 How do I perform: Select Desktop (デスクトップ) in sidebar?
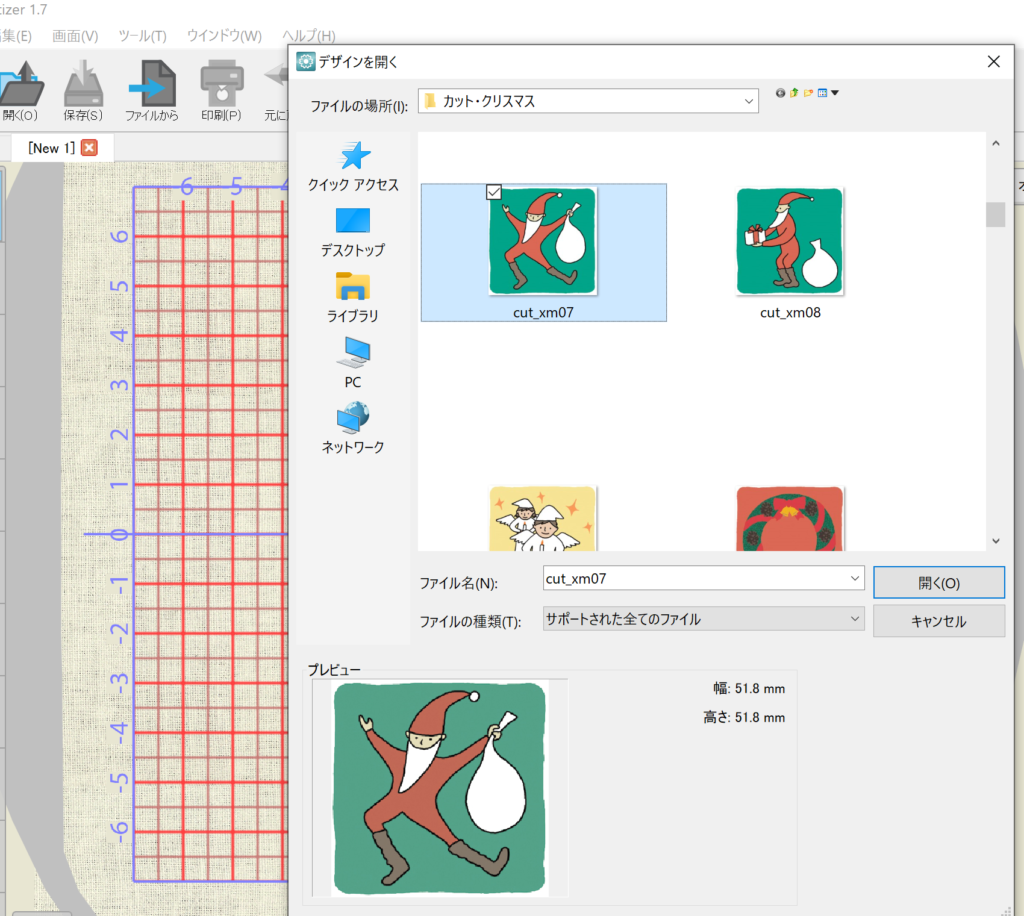coord(352,231)
